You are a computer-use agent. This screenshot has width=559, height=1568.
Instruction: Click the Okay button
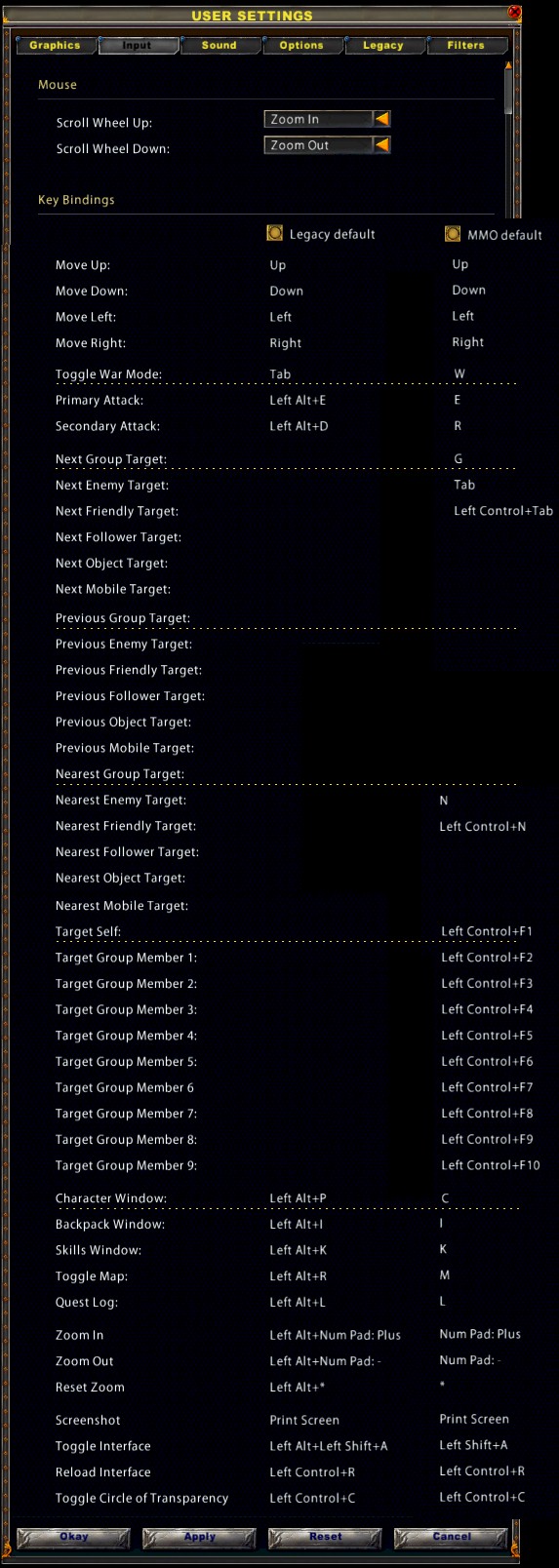point(74,1537)
